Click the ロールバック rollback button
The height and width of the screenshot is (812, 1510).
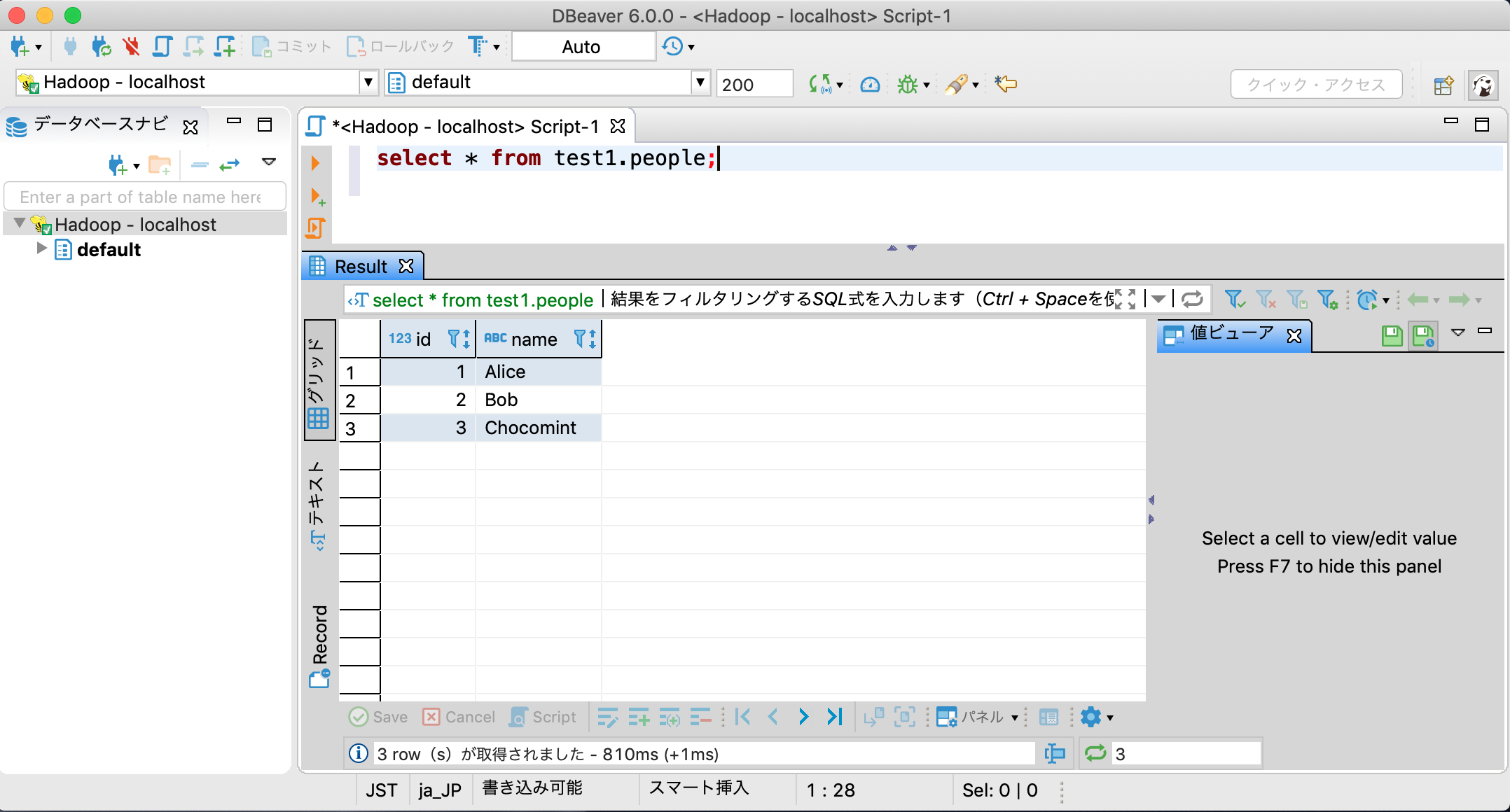tap(400, 47)
